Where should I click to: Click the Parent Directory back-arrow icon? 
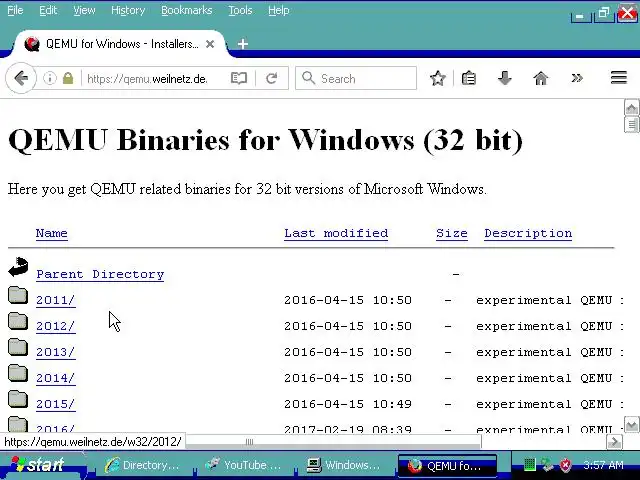(x=18, y=267)
